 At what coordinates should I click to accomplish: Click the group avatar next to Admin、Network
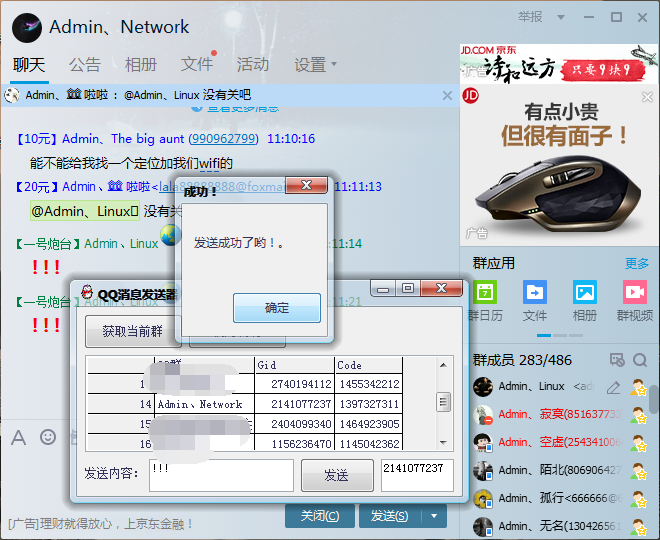[x=27, y=28]
